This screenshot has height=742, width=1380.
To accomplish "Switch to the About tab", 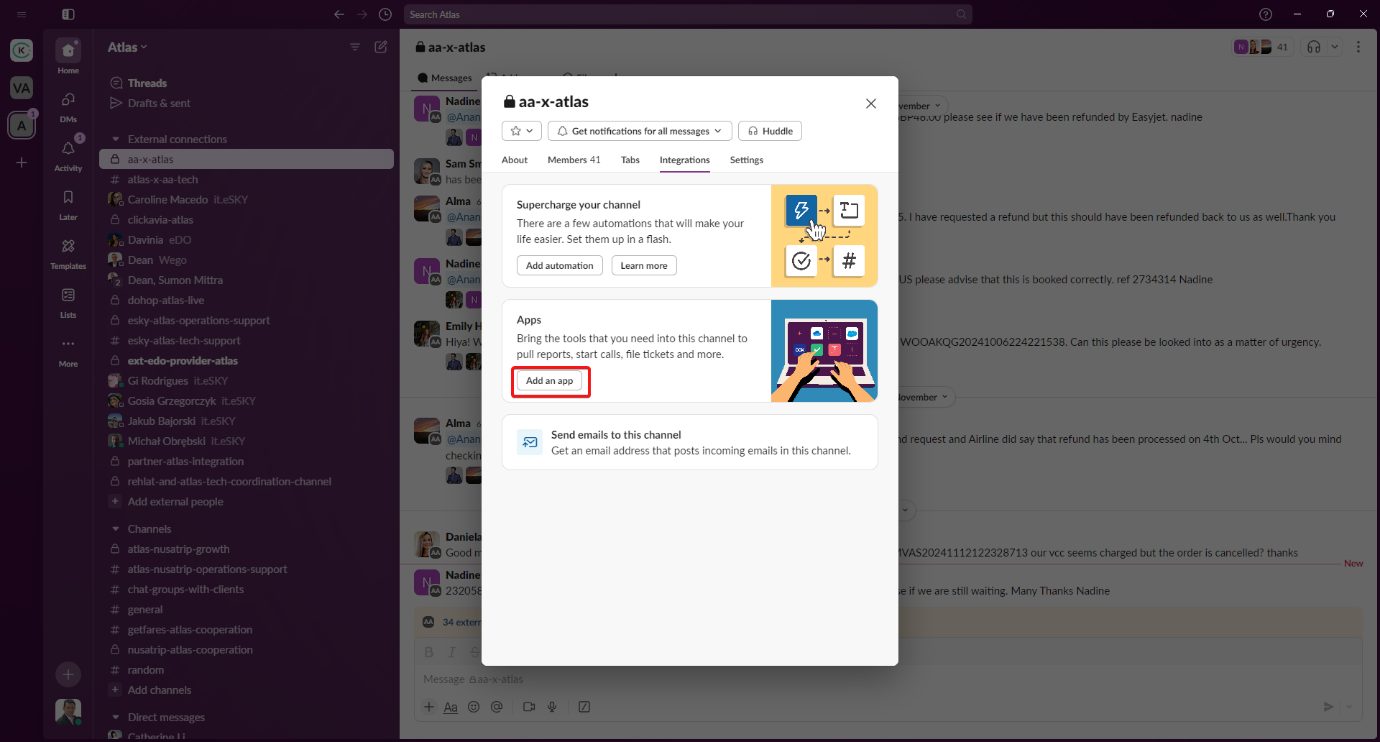I will (514, 160).
